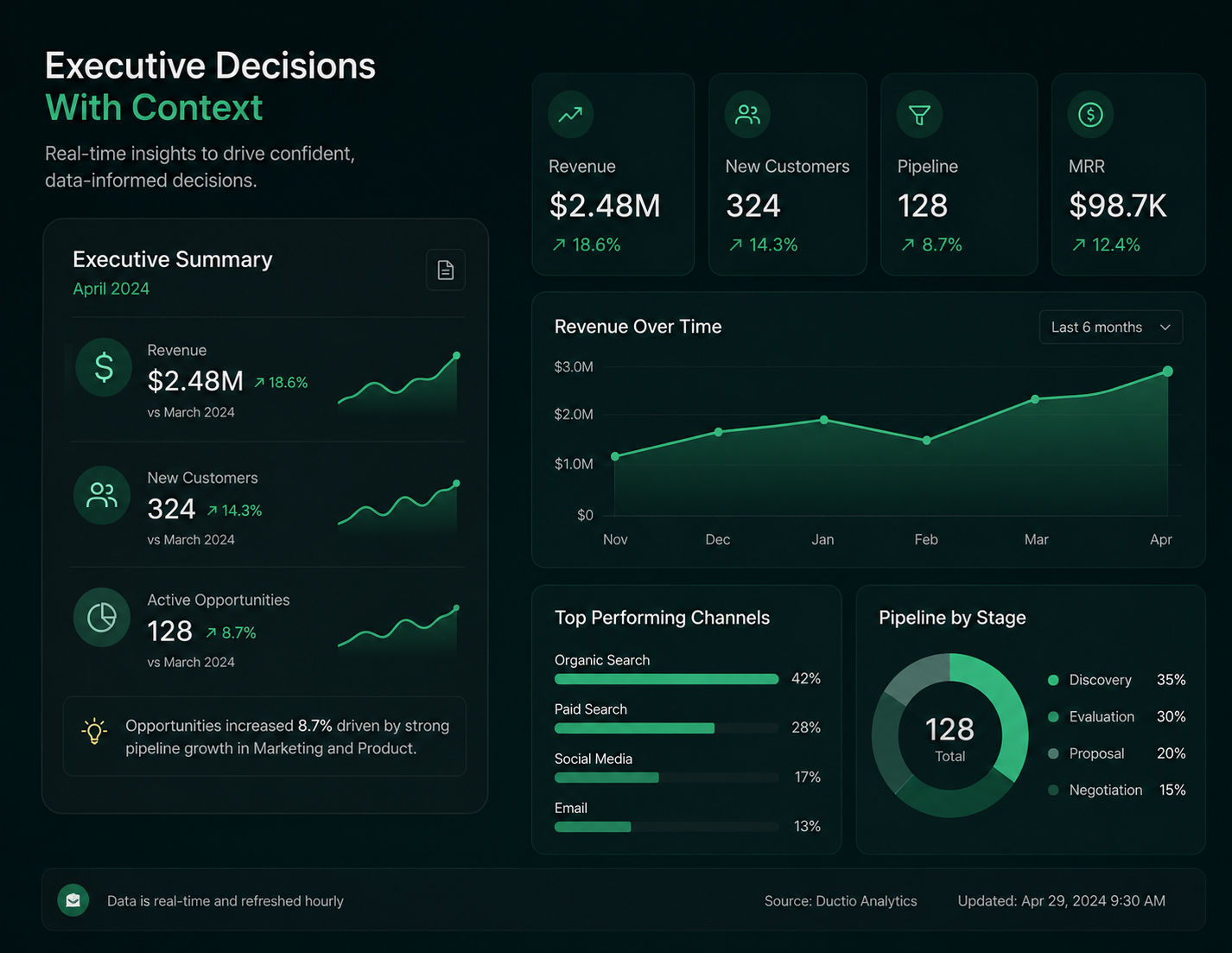Click the 128 Total donut chart center

click(949, 737)
